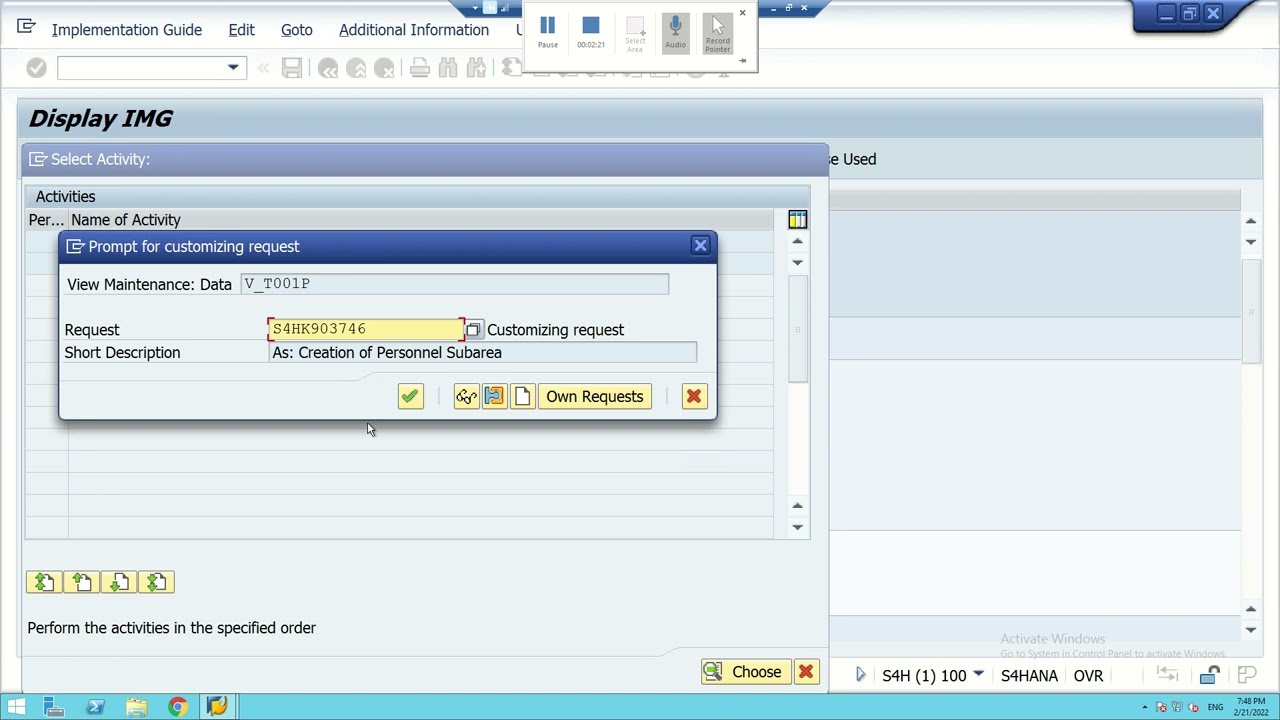Close the screen recorder toolbar
Image resolution: width=1280 pixels, height=720 pixels.
[742, 13]
